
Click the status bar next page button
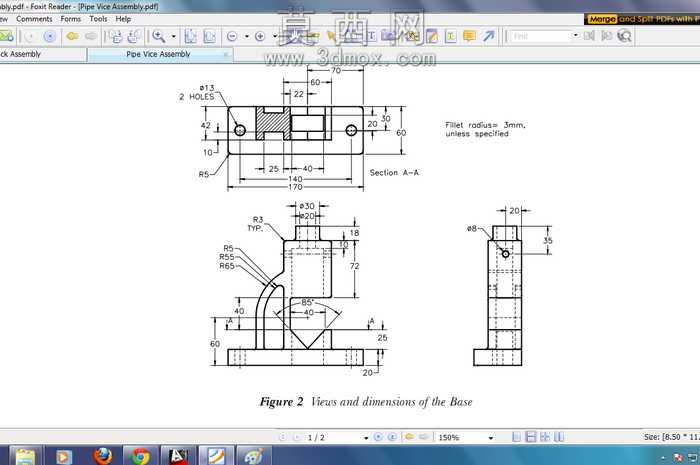[378, 437]
